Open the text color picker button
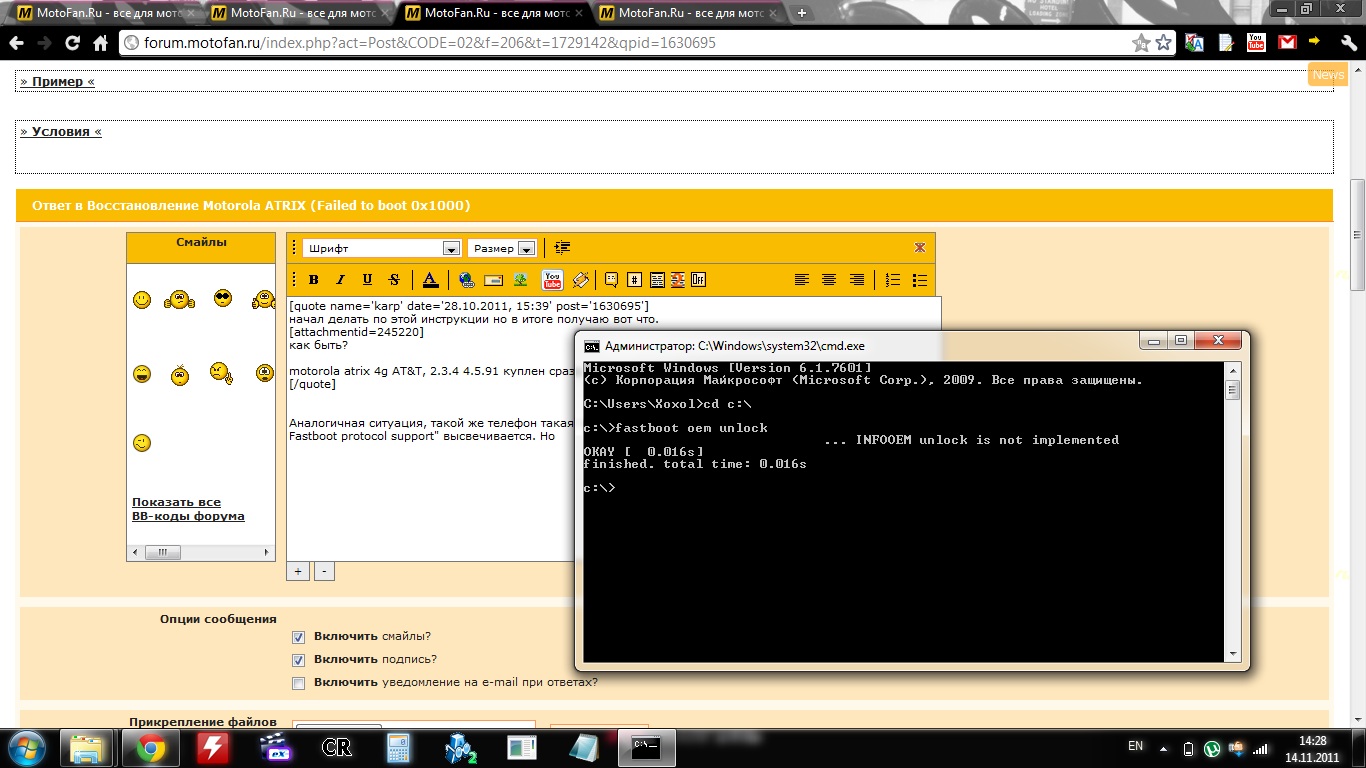Viewport: 1366px width, 768px height. click(x=430, y=280)
